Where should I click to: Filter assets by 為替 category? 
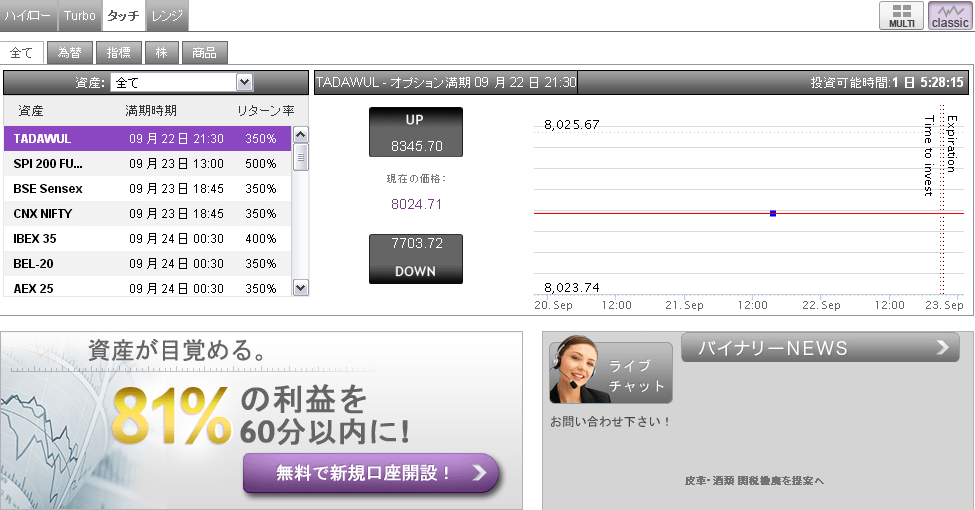pyautogui.click(x=70, y=53)
